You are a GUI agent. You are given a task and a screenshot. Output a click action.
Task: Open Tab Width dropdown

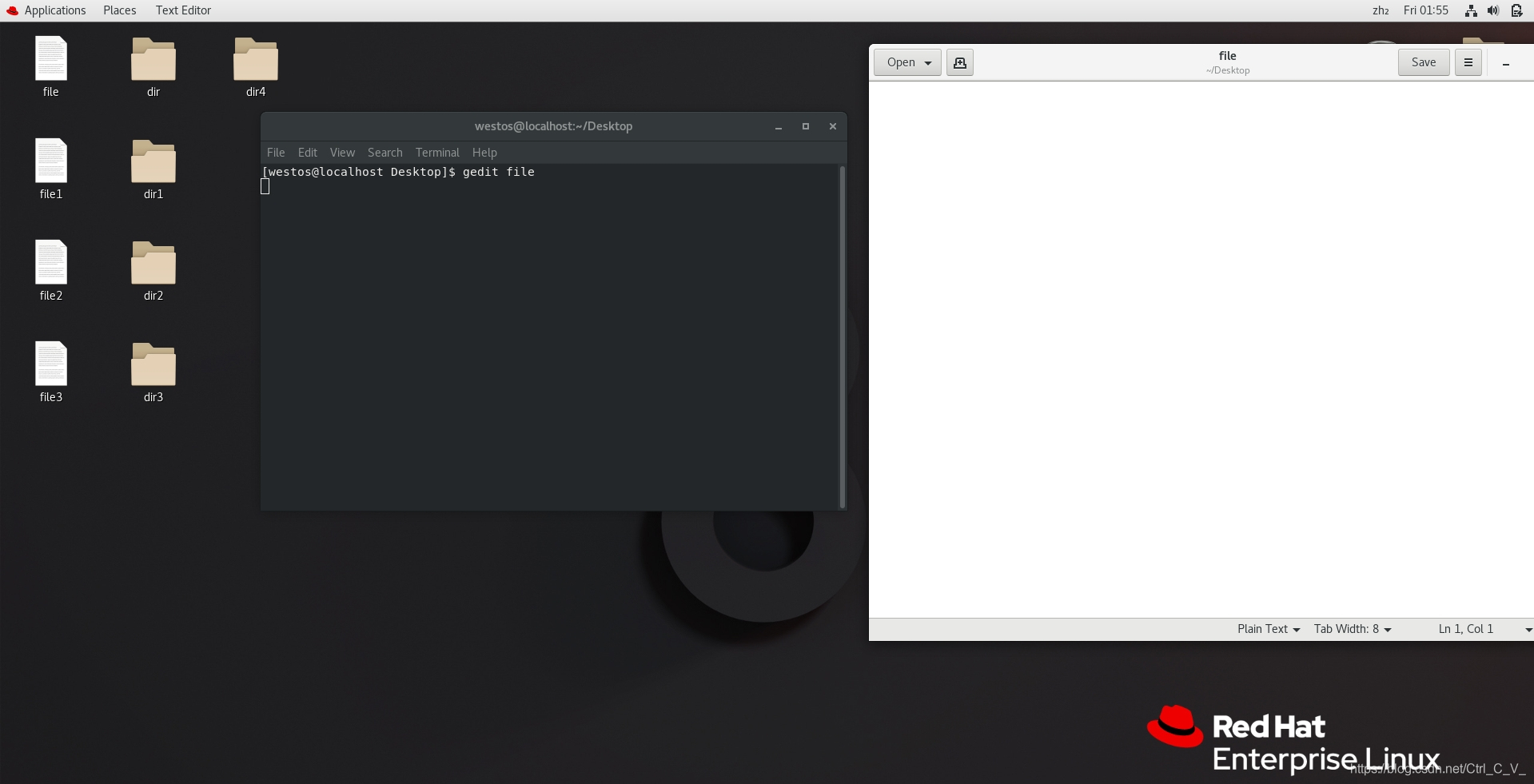click(1353, 629)
